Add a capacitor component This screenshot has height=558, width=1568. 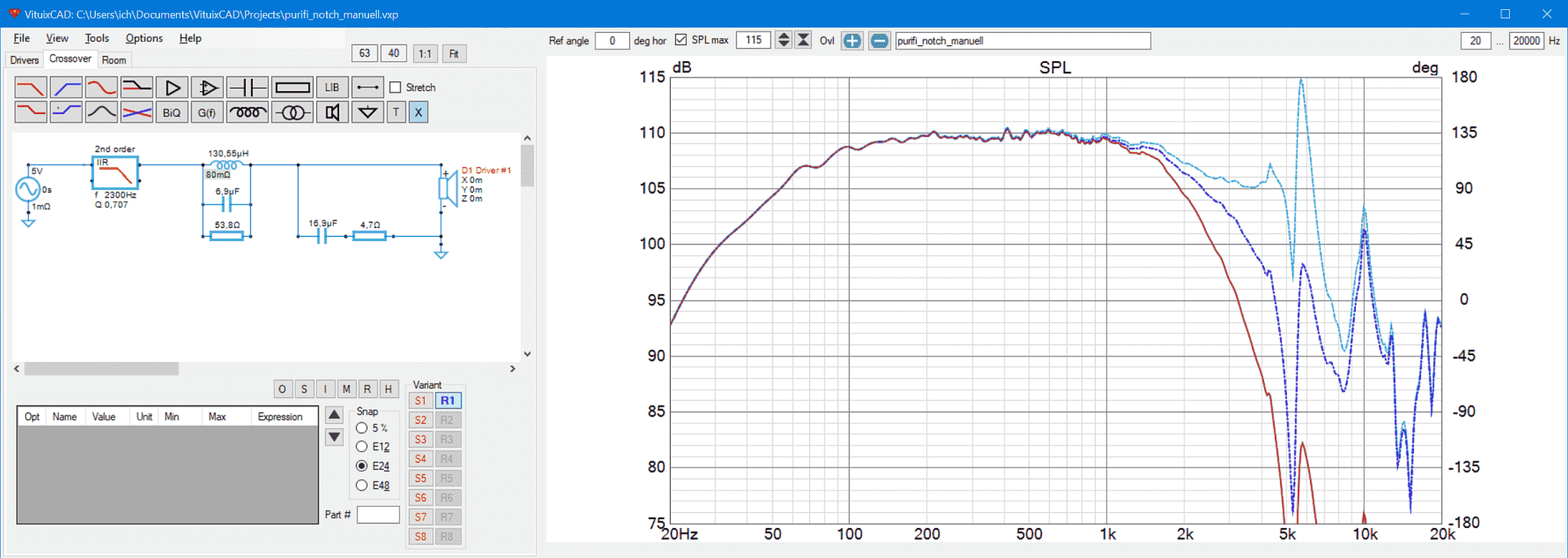click(x=247, y=87)
